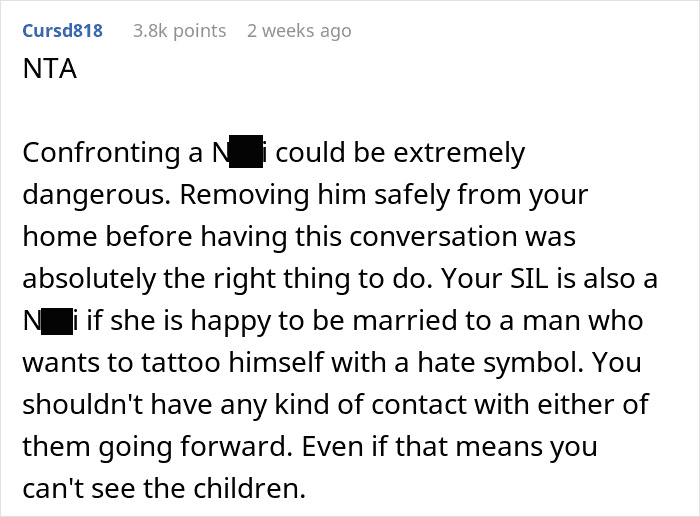
Task: Open the Cursd818 user profile
Action: pyautogui.click(x=62, y=31)
